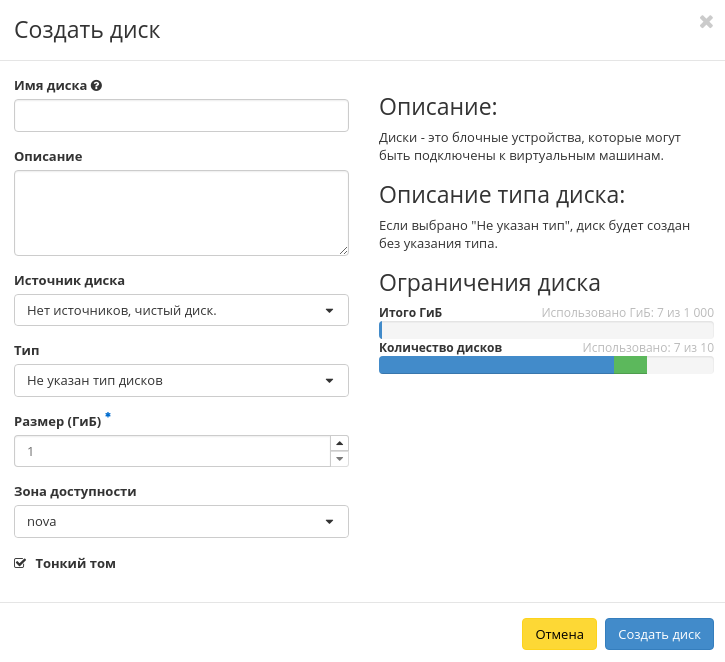The image size is (725, 662).
Task: Toggle the Тонкий том checkbox
Action: pyautogui.click(x=20, y=564)
